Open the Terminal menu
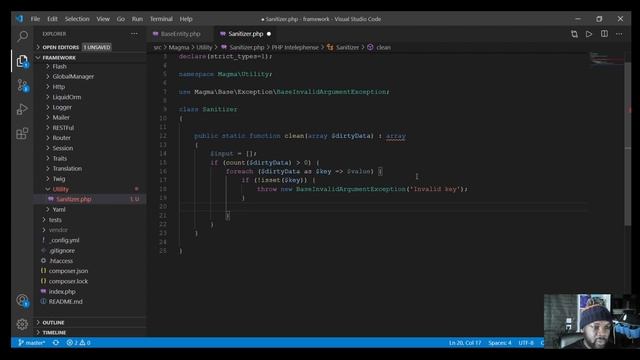The image size is (640, 360). pos(161,19)
